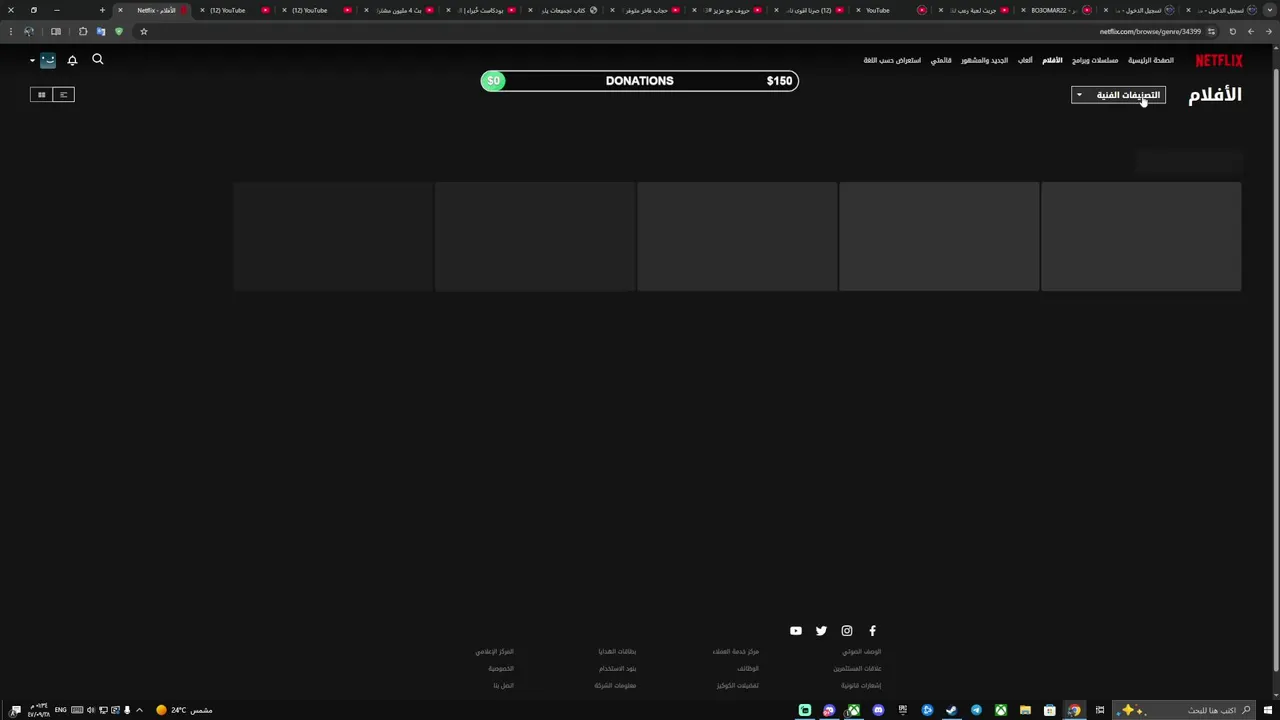This screenshot has width=1280, height=720.
Task: Open the التصنيفات الفنية genre dropdown
Action: (x=1118, y=95)
